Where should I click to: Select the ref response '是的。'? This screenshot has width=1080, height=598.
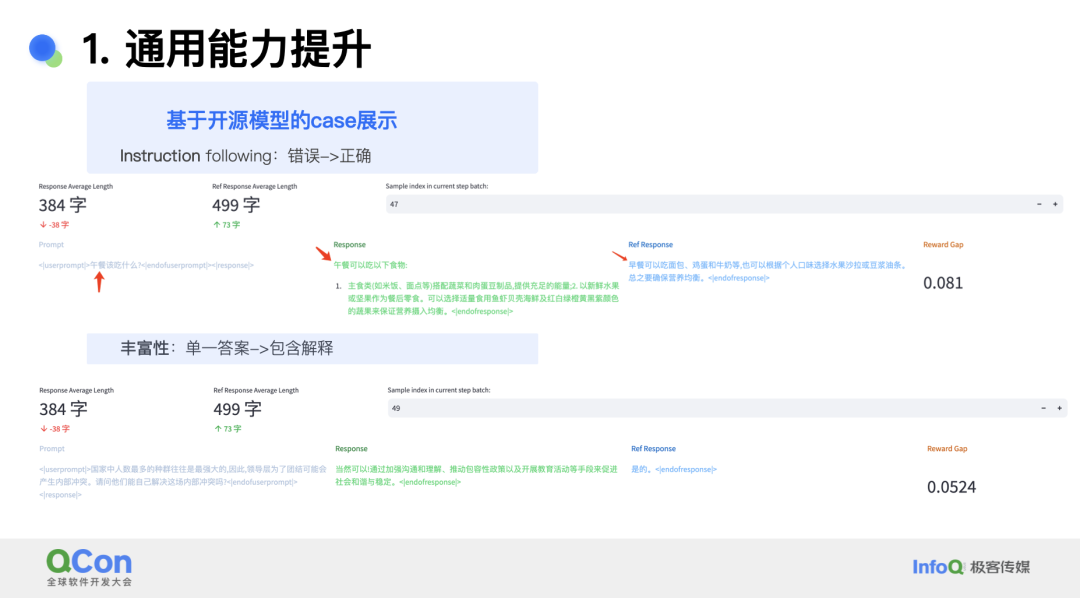point(641,469)
